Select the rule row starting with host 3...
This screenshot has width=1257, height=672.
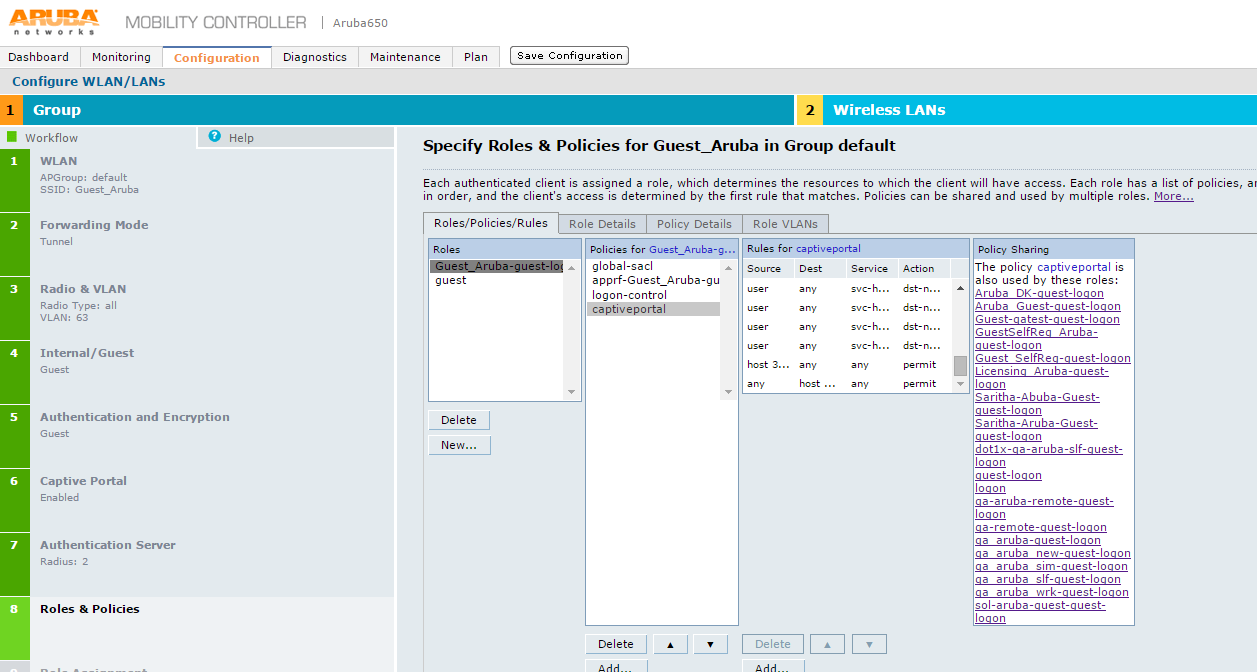pyautogui.click(x=848, y=365)
